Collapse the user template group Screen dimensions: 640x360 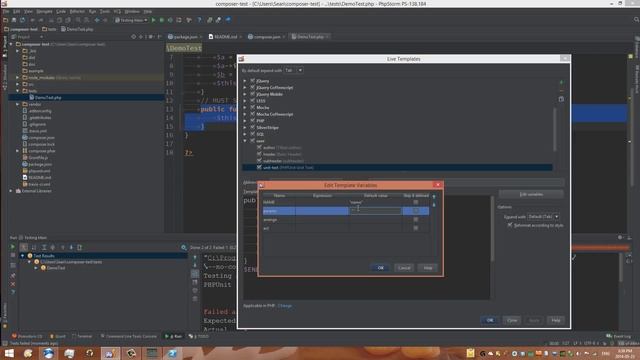[245, 141]
